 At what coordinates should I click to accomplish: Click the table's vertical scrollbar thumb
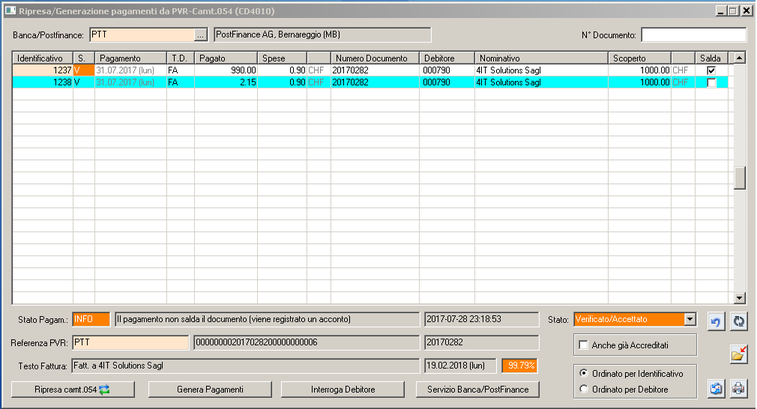click(740, 178)
